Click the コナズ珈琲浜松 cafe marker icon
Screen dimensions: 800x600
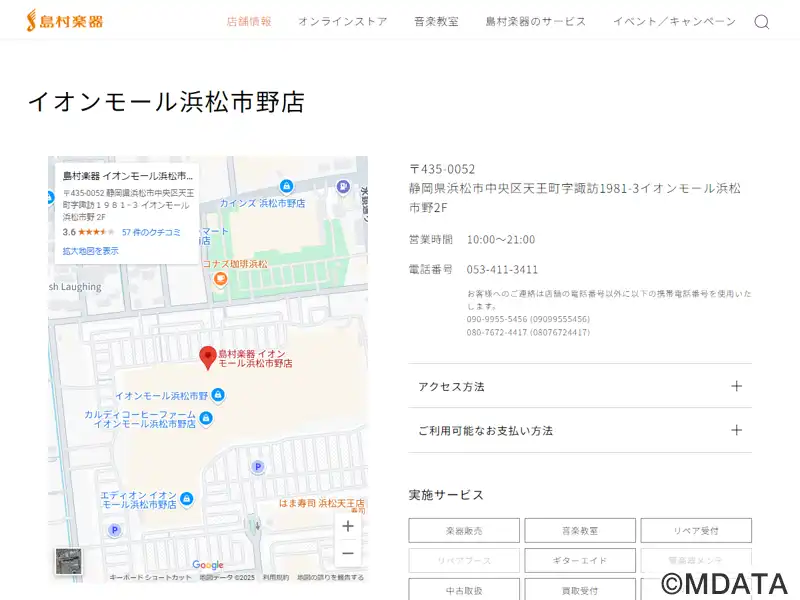(x=220, y=279)
